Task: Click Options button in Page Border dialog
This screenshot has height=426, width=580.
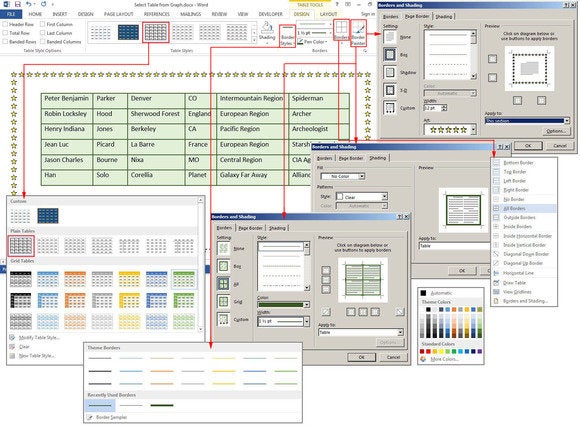Action: (556, 131)
